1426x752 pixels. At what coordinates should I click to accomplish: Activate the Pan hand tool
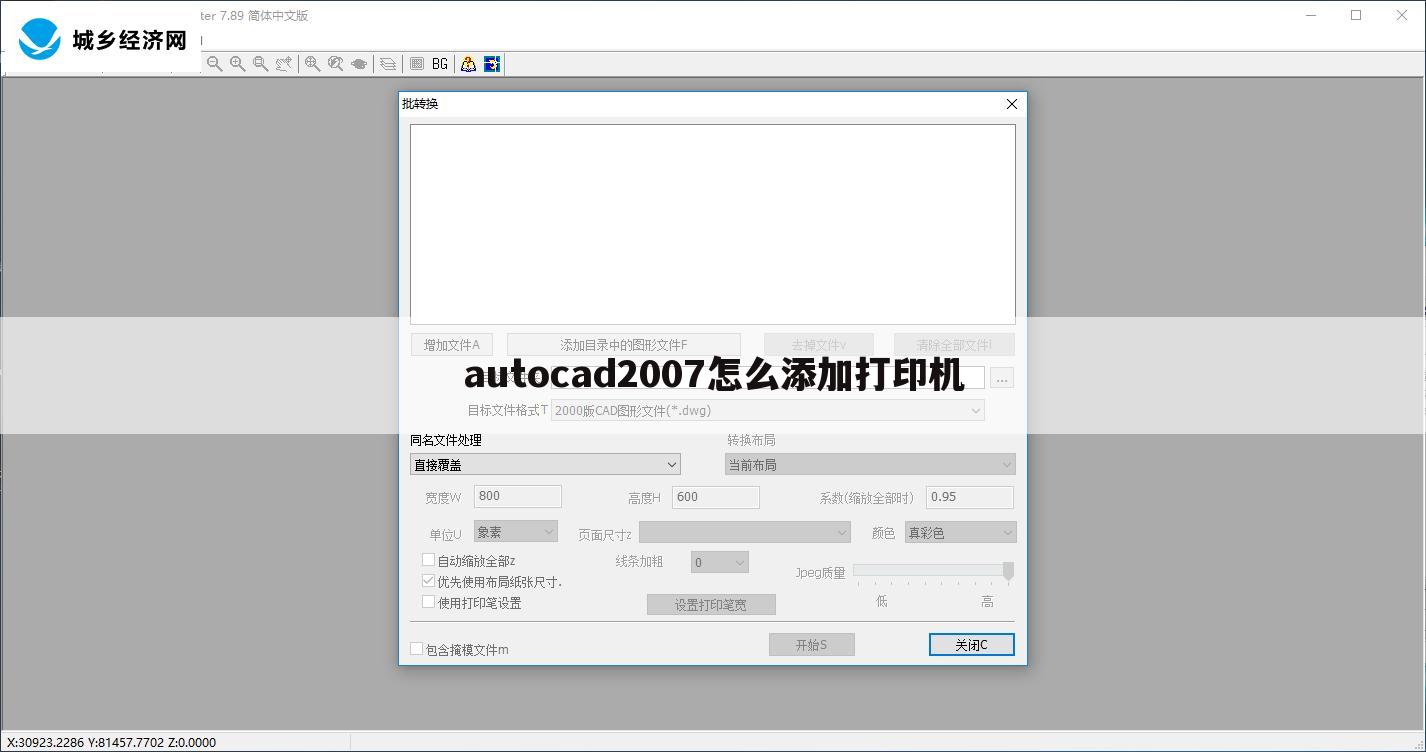point(360,63)
